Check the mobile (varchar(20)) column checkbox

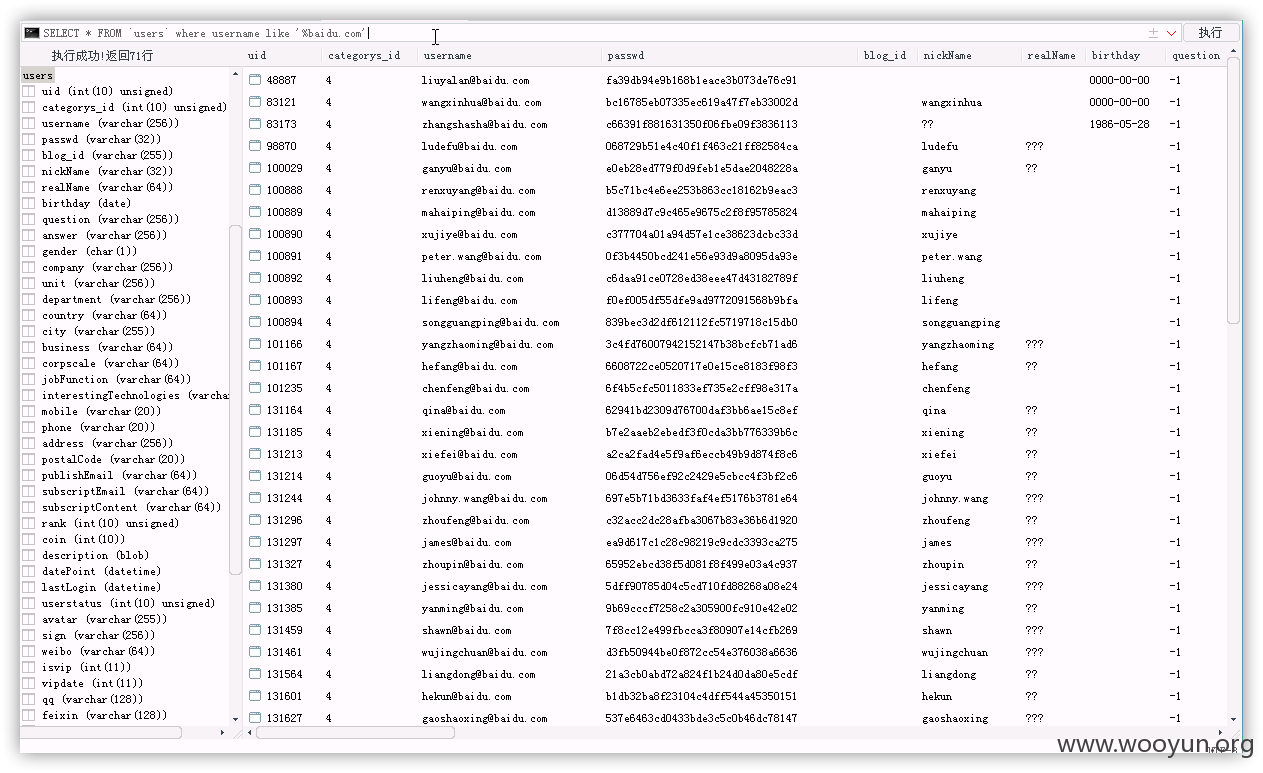click(x=29, y=411)
